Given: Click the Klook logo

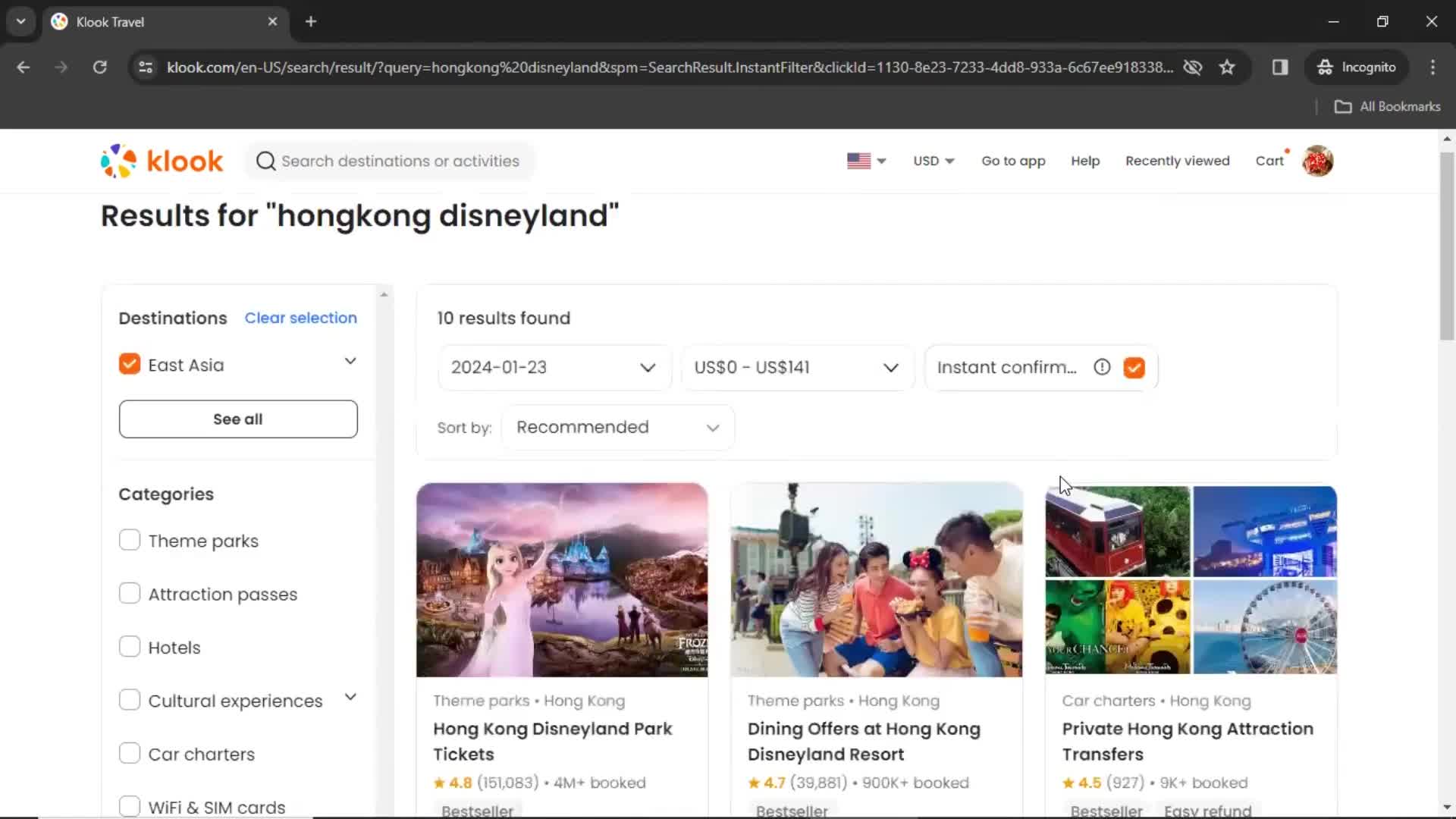Looking at the screenshot, I should (x=162, y=161).
